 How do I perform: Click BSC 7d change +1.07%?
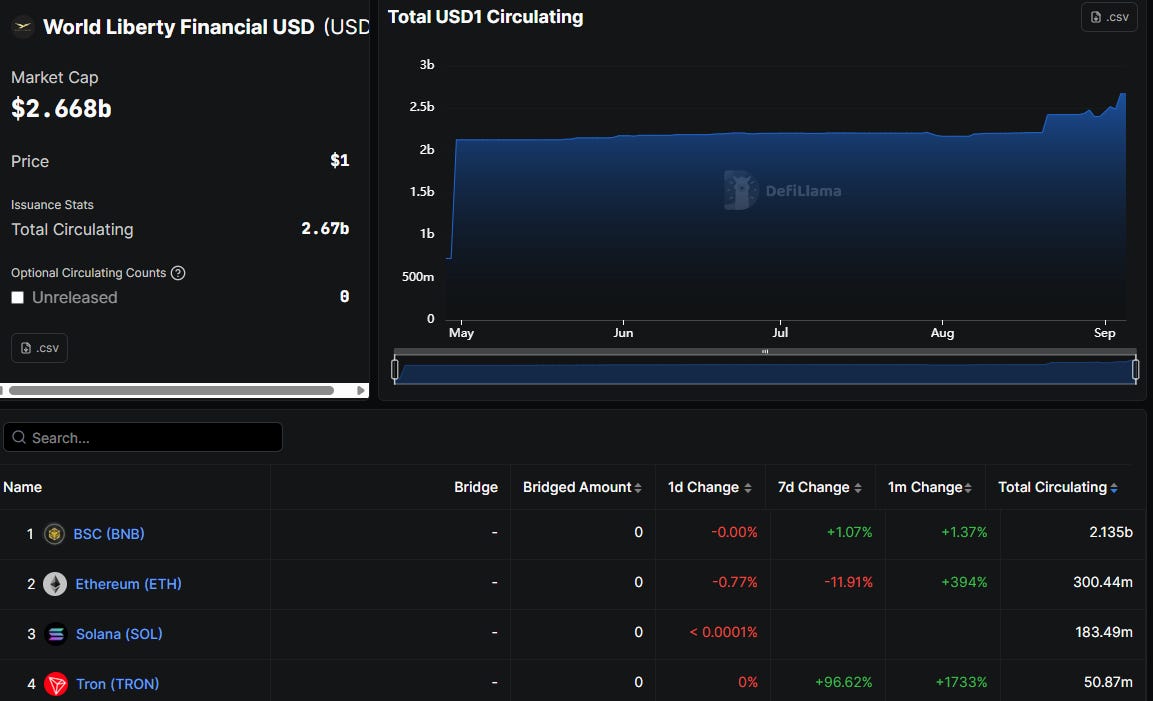click(849, 532)
